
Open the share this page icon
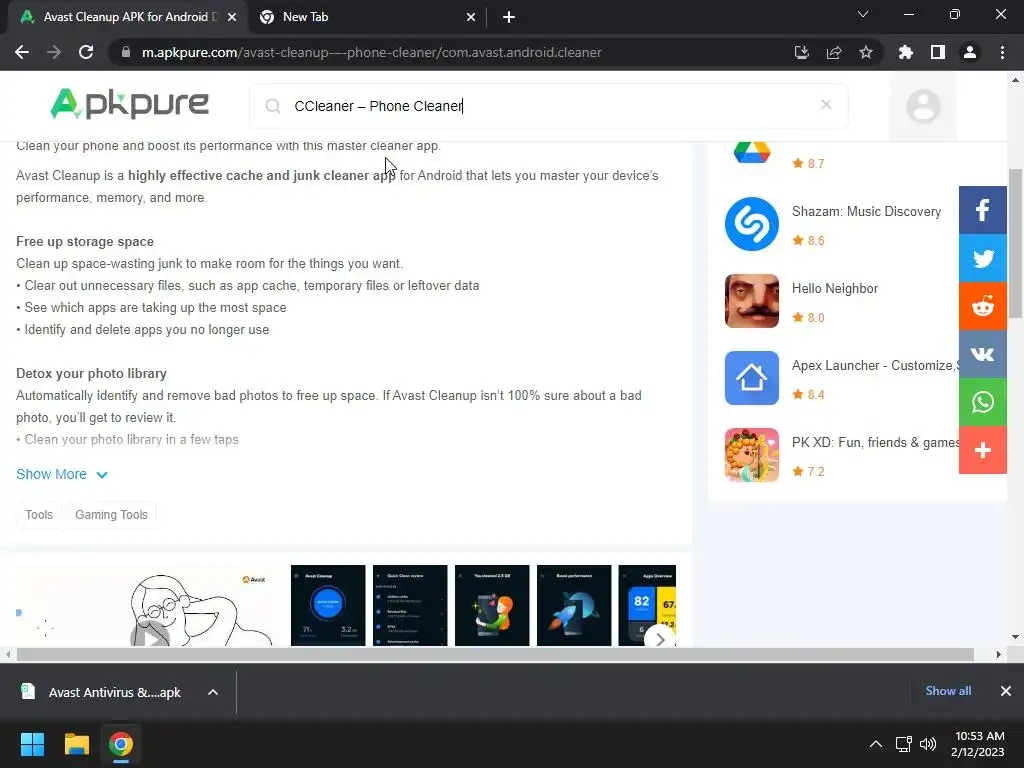pyautogui.click(x=834, y=52)
